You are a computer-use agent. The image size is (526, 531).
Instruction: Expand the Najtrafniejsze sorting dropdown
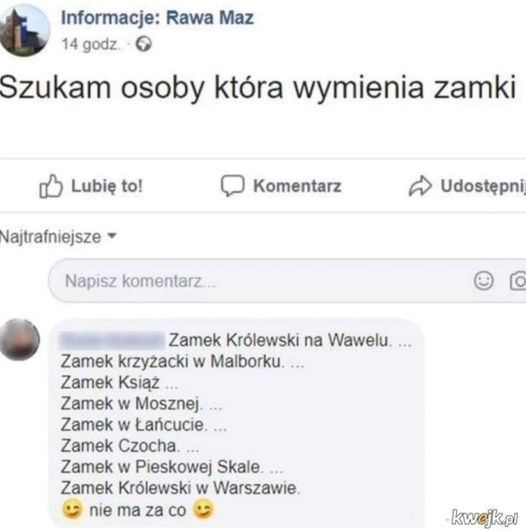pos(58,236)
